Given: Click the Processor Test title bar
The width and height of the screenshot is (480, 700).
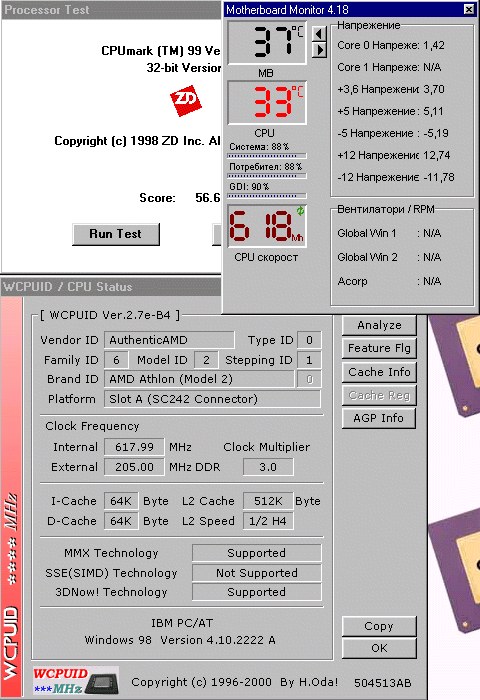Looking at the screenshot, I should [112, 10].
